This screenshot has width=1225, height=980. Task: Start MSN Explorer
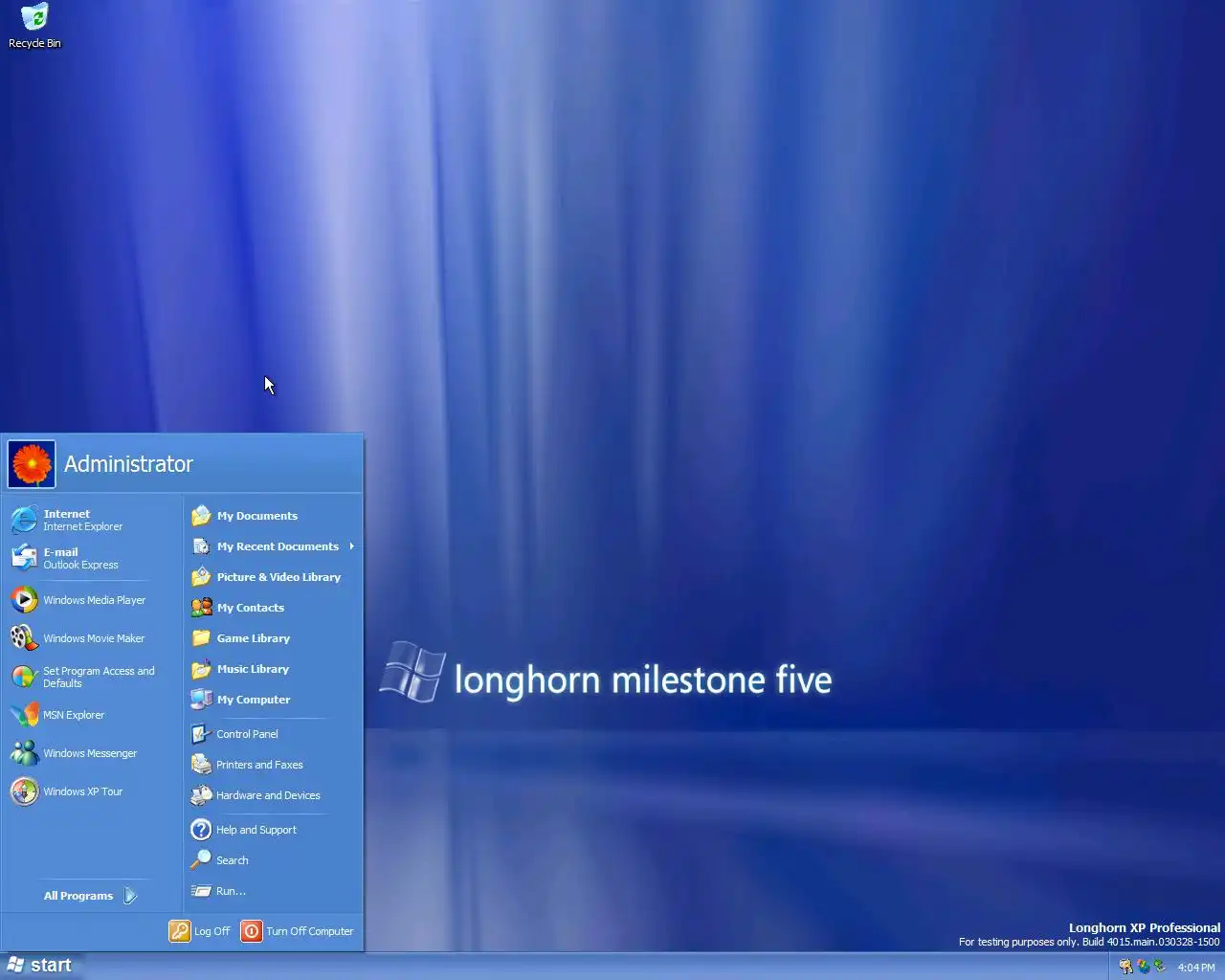click(x=93, y=715)
